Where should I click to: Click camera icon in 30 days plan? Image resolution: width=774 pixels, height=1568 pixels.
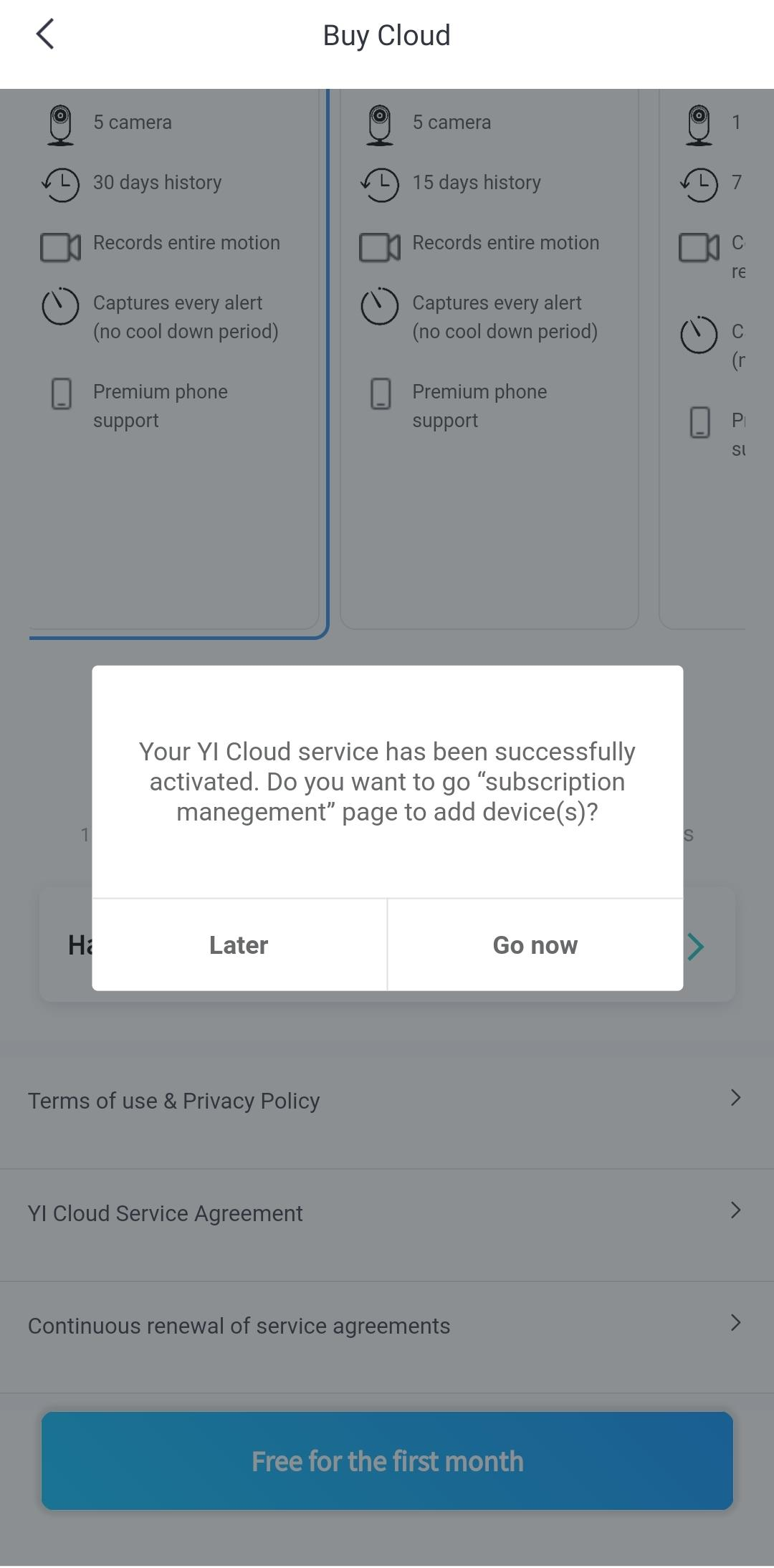(61, 125)
